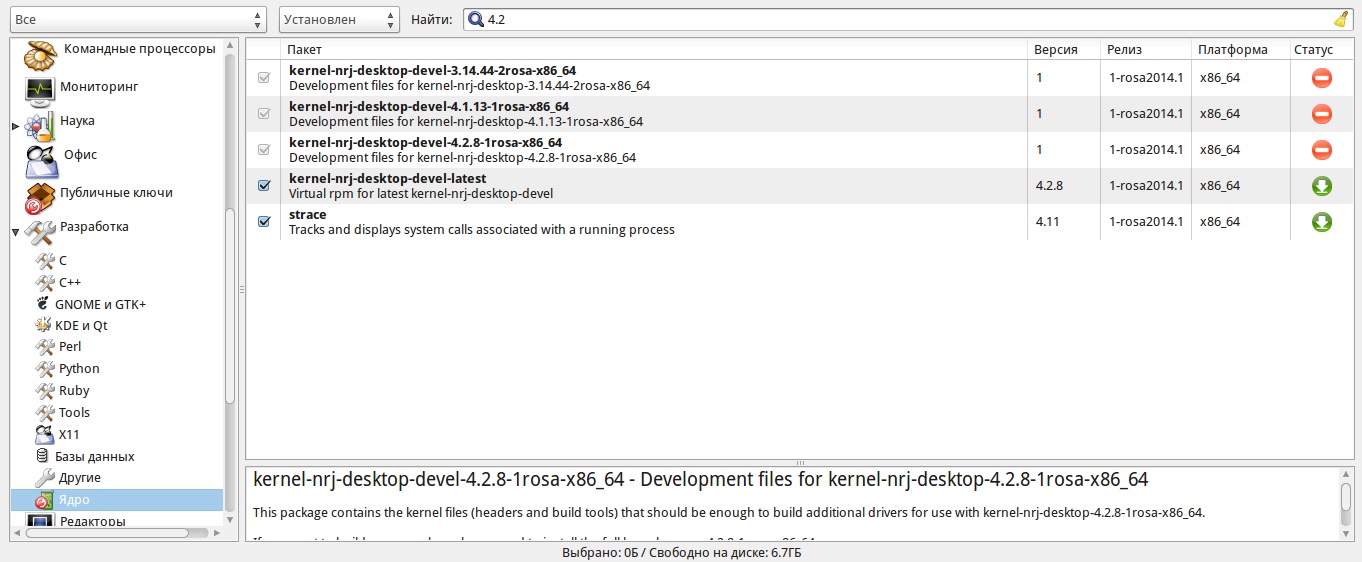The image size is (1362, 562).
Task: Click the icon beside Ядро
Action: (45, 499)
